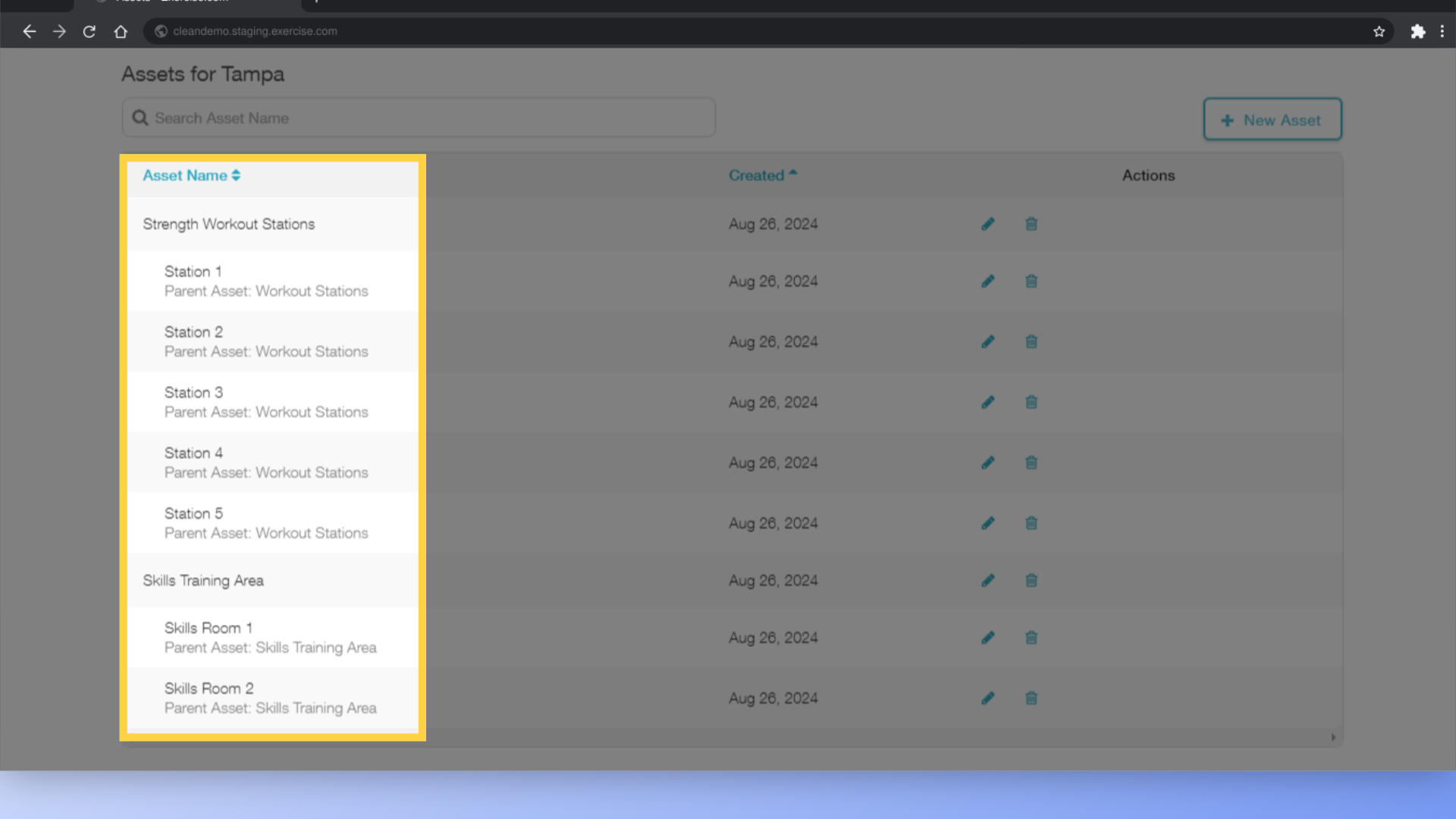Viewport: 1456px width, 819px height.
Task: Click the delete icon for Station 5
Action: coord(1031,522)
